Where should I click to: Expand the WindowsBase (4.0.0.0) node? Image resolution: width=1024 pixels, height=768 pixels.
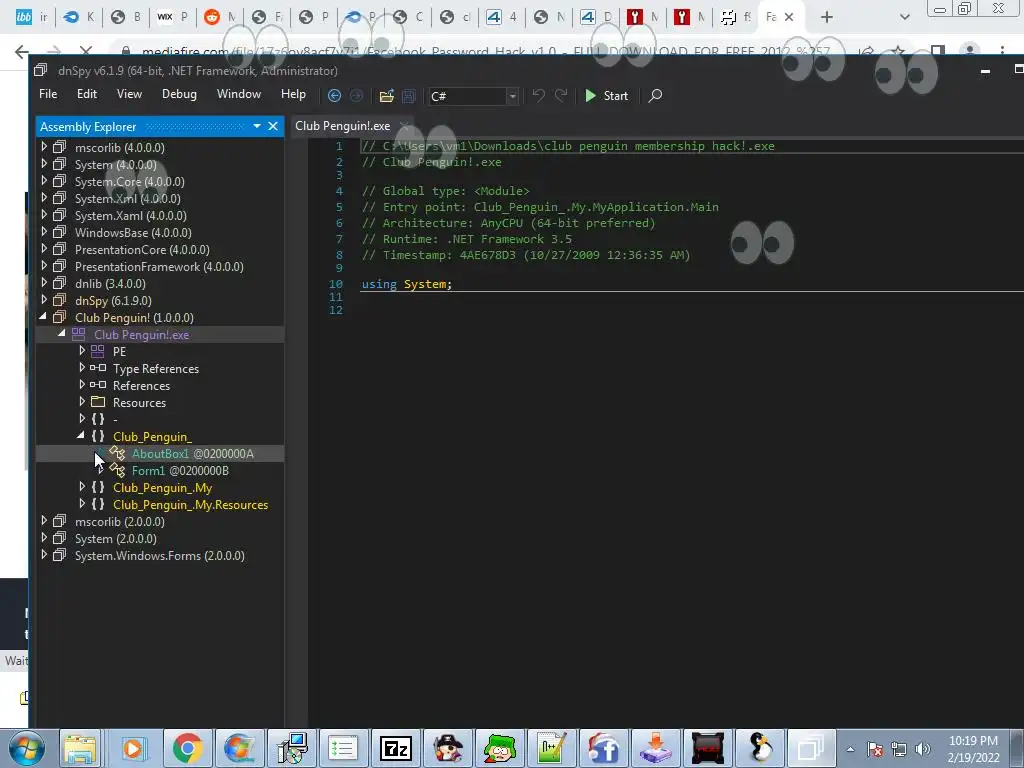pos(44,231)
